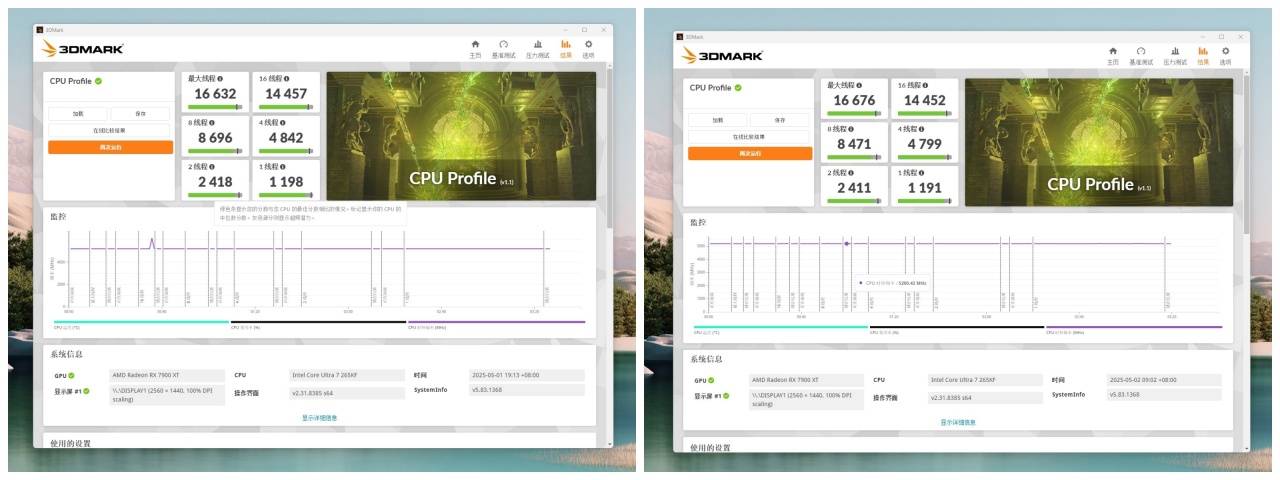Image resolution: width=1280 pixels, height=480 pixels.
Task: Click the 2025-05-01 19:13 +08:00 time field
Action: click(526, 375)
